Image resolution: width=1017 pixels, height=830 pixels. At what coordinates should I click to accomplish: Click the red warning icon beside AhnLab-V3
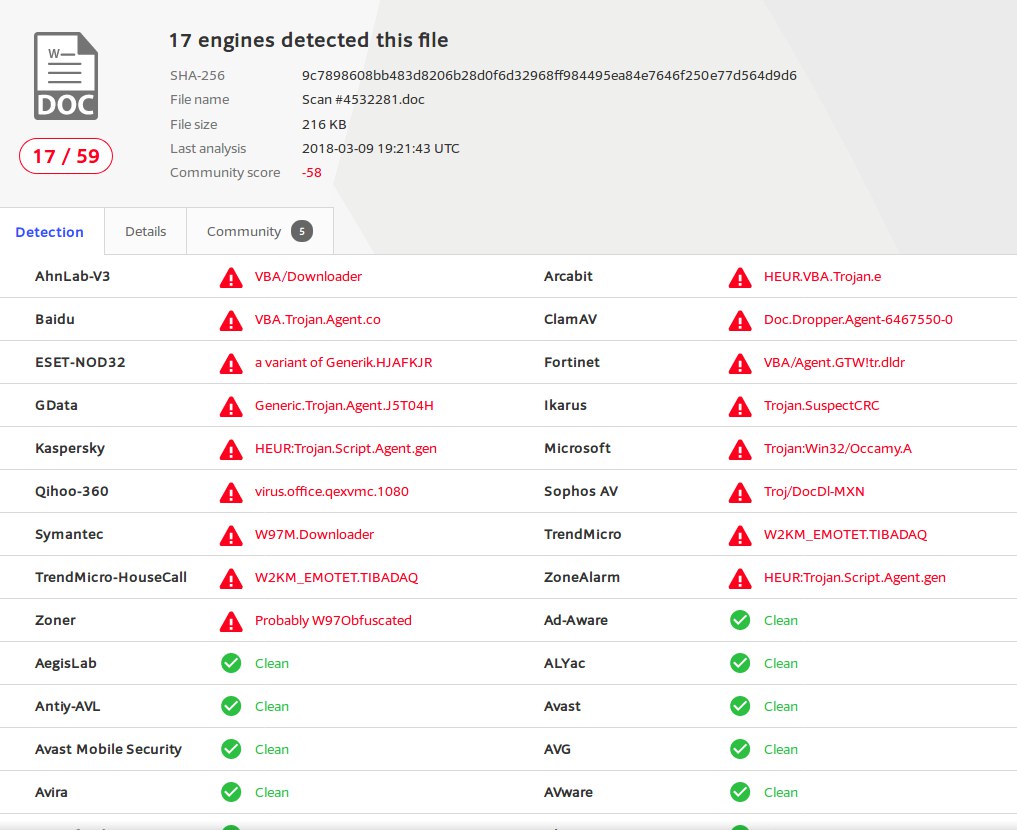coord(231,277)
